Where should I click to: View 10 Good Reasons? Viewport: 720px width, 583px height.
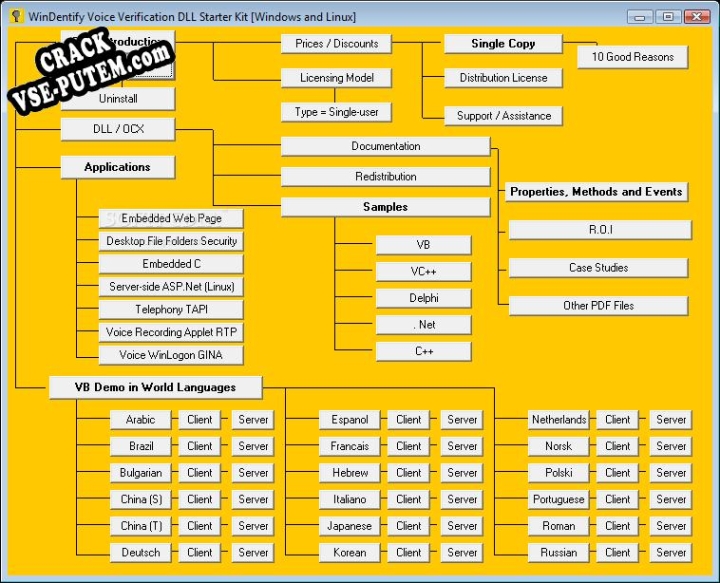(632, 57)
